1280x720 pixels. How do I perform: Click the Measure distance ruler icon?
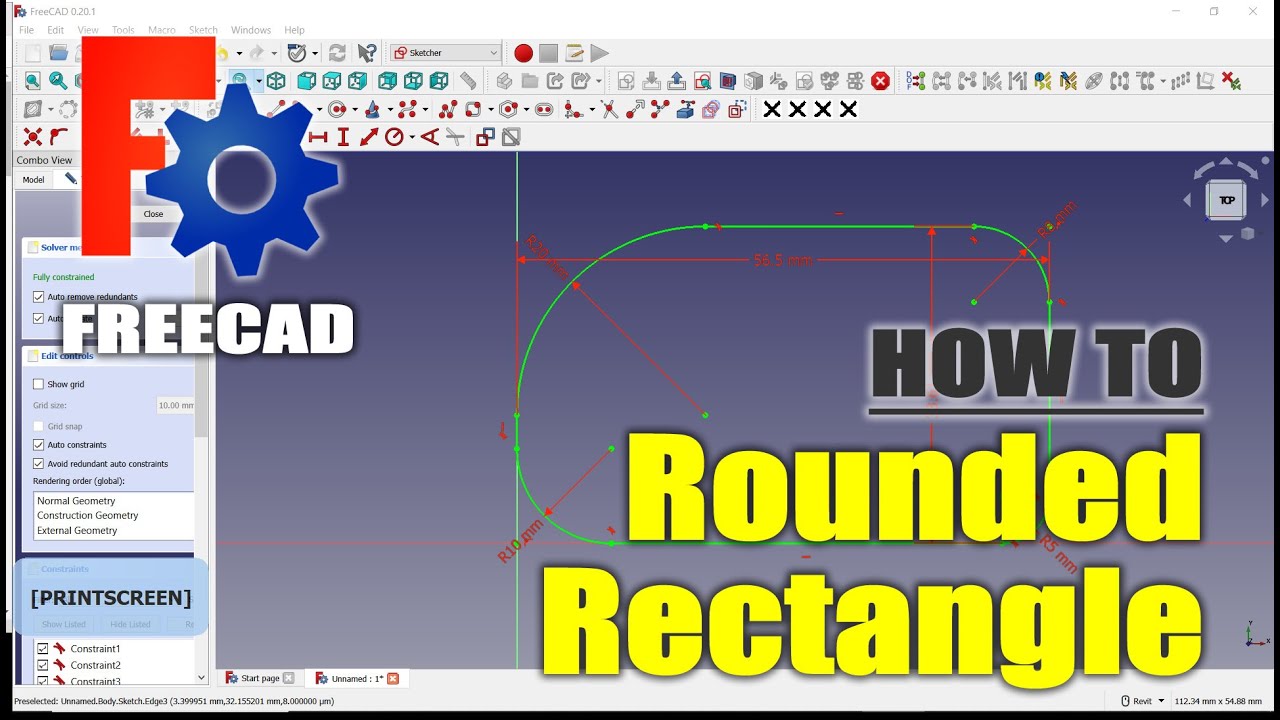click(468, 81)
